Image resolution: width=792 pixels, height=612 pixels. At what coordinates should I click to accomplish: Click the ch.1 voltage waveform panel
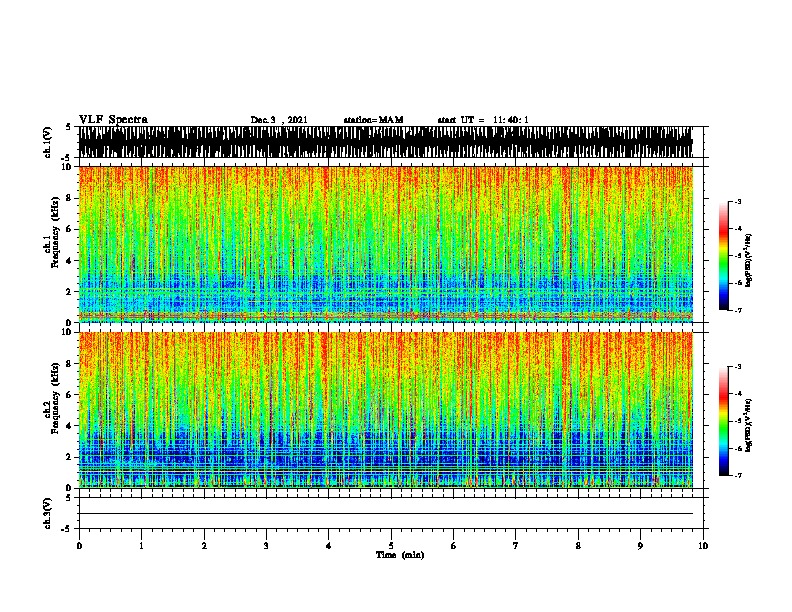385,142
